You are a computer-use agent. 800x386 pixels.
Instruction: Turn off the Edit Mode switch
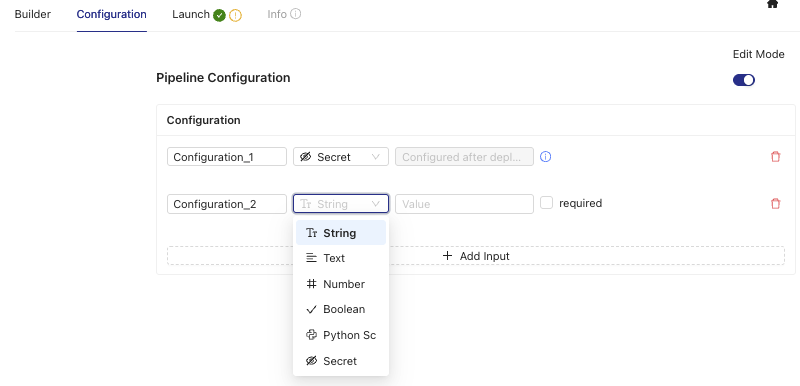(x=743, y=80)
